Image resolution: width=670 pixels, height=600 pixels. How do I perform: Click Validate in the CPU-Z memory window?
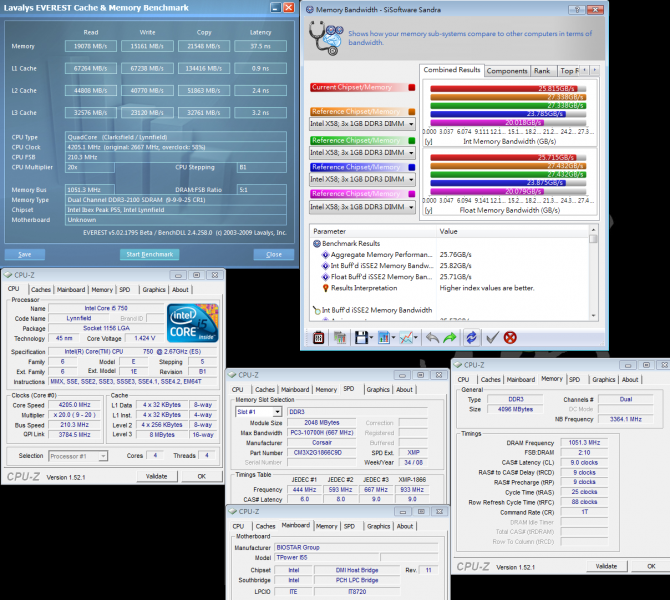pyautogui.click(x=606, y=566)
